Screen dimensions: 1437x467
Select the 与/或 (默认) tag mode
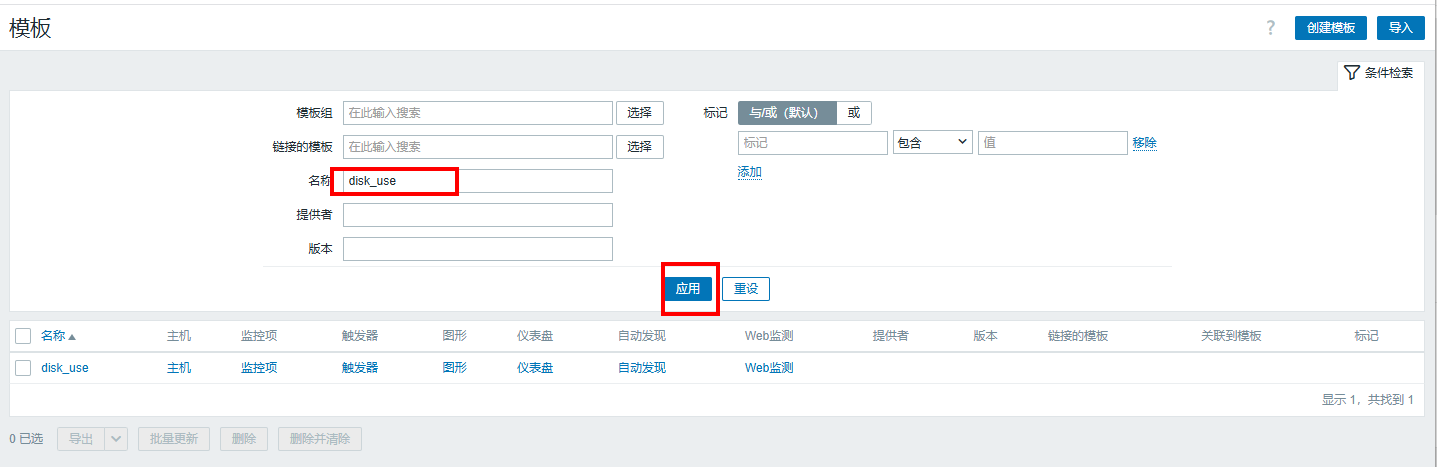(786, 113)
